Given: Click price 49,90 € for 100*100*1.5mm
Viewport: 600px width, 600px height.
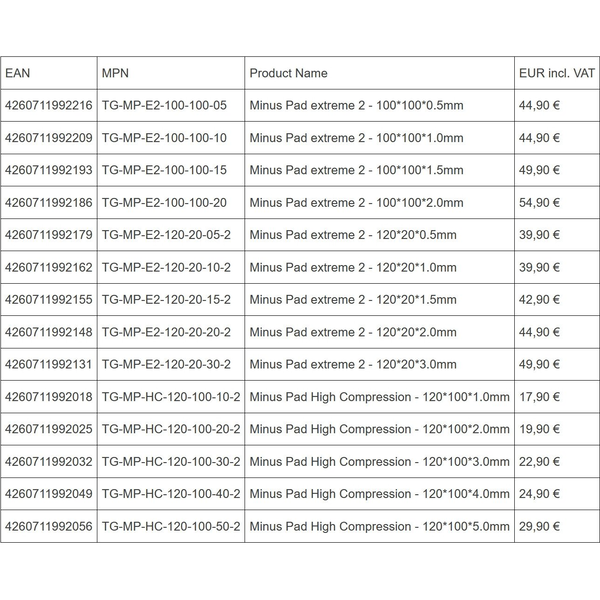Looking at the screenshot, I should [540, 170].
